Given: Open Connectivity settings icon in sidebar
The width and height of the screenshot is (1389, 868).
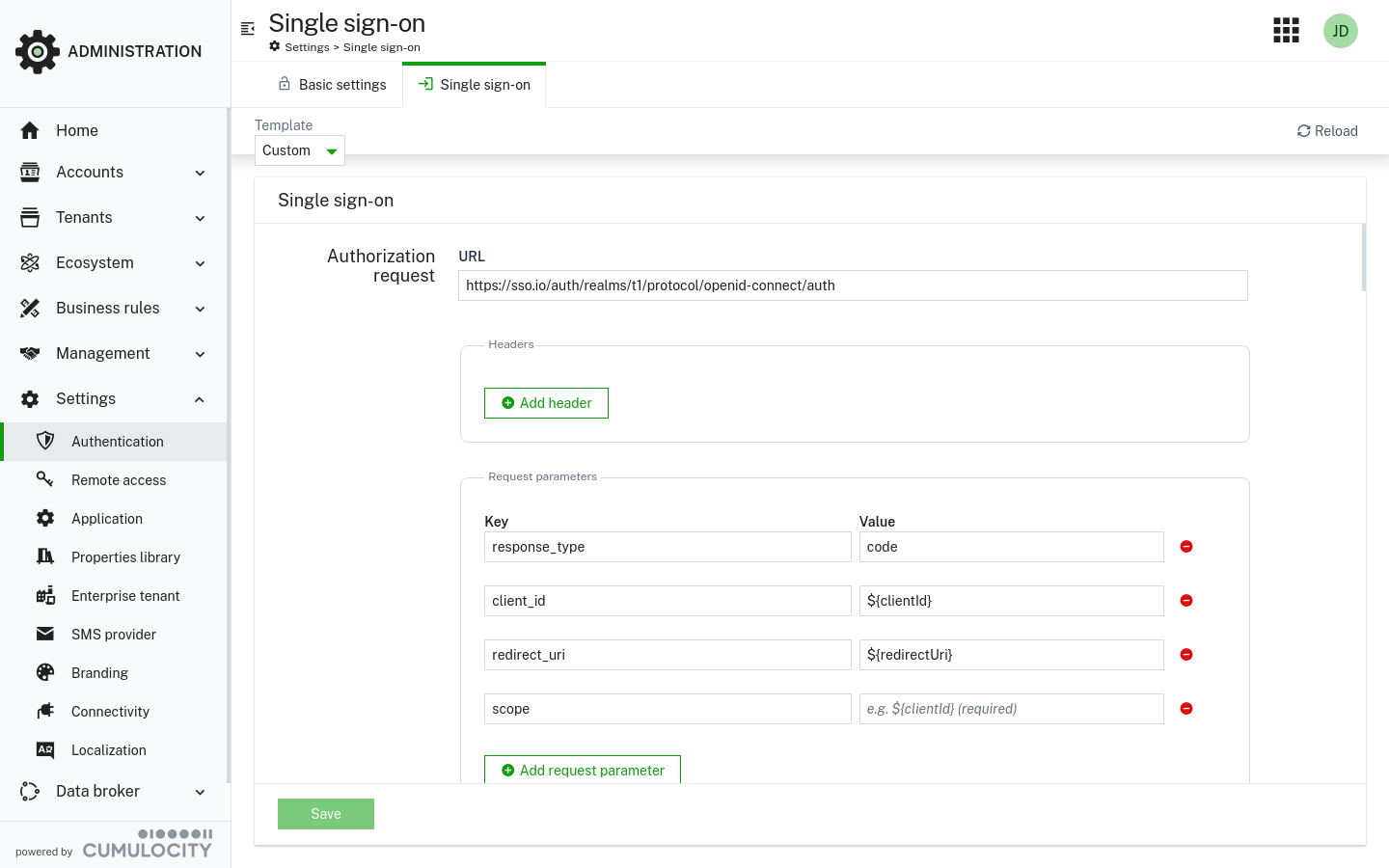Looking at the screenshot, I should point(45,711).
